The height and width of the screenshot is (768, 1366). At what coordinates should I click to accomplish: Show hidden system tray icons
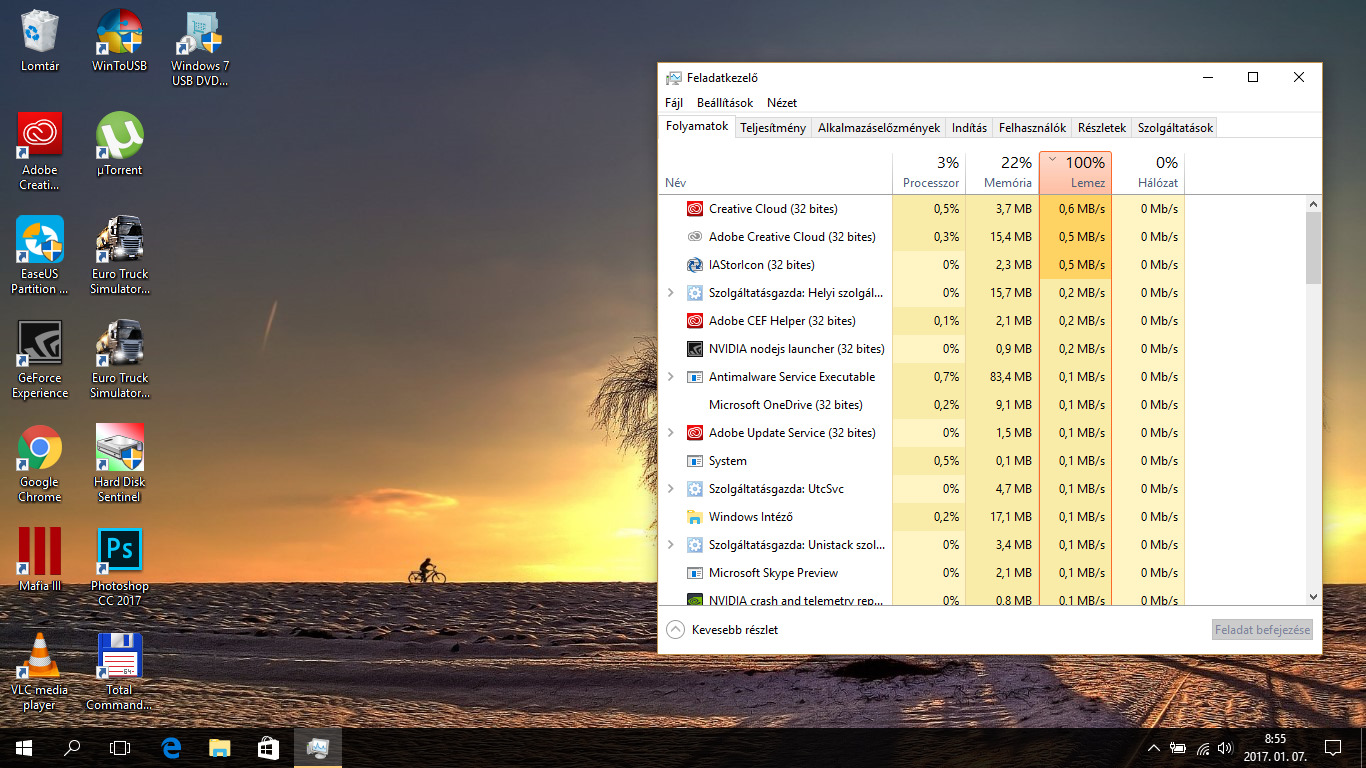click(1154, 748)
